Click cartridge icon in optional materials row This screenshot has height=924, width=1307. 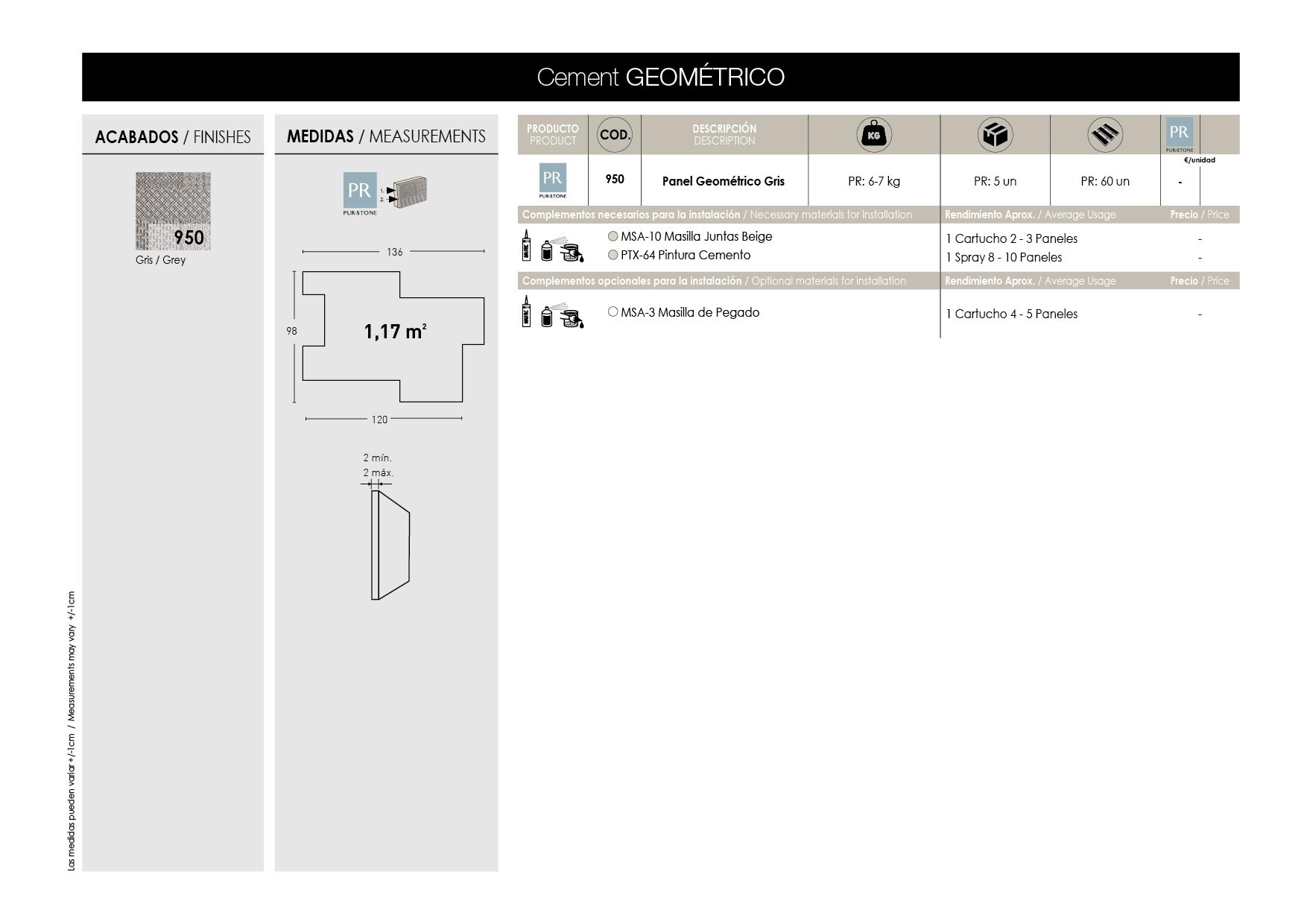tap(527, 311)
